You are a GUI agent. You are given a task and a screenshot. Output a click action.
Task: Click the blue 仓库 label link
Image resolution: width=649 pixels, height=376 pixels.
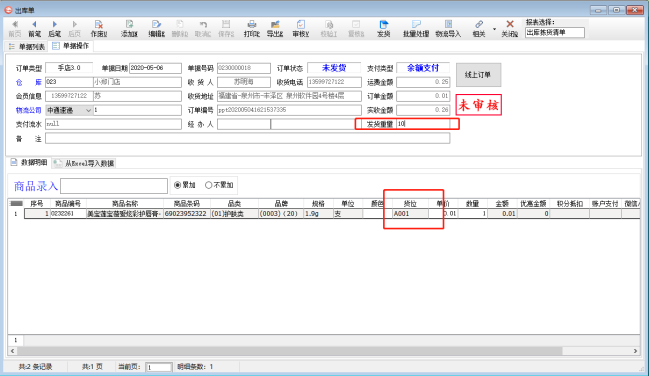(x=29, y=82)
